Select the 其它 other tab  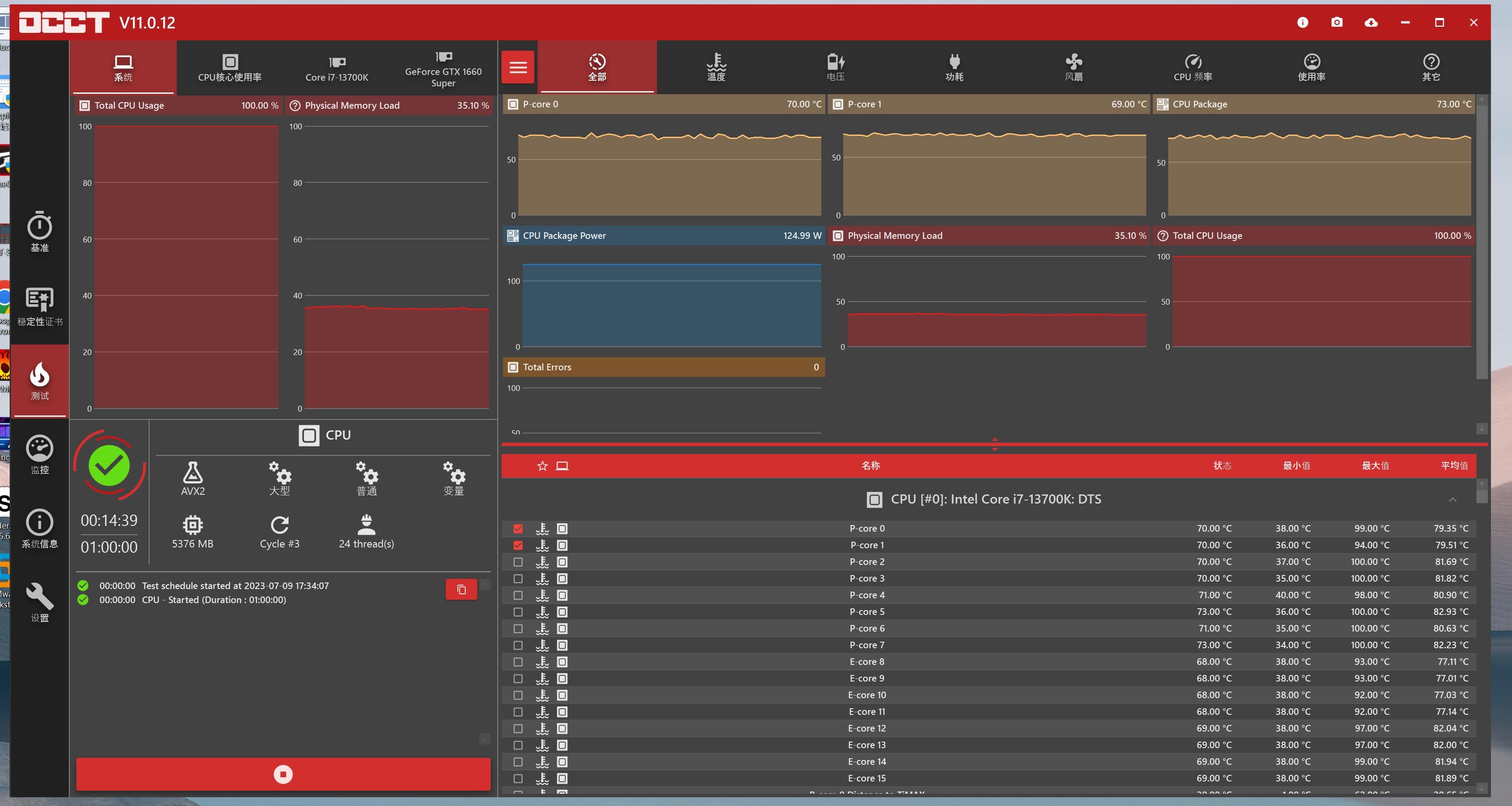click(1431, 67)
